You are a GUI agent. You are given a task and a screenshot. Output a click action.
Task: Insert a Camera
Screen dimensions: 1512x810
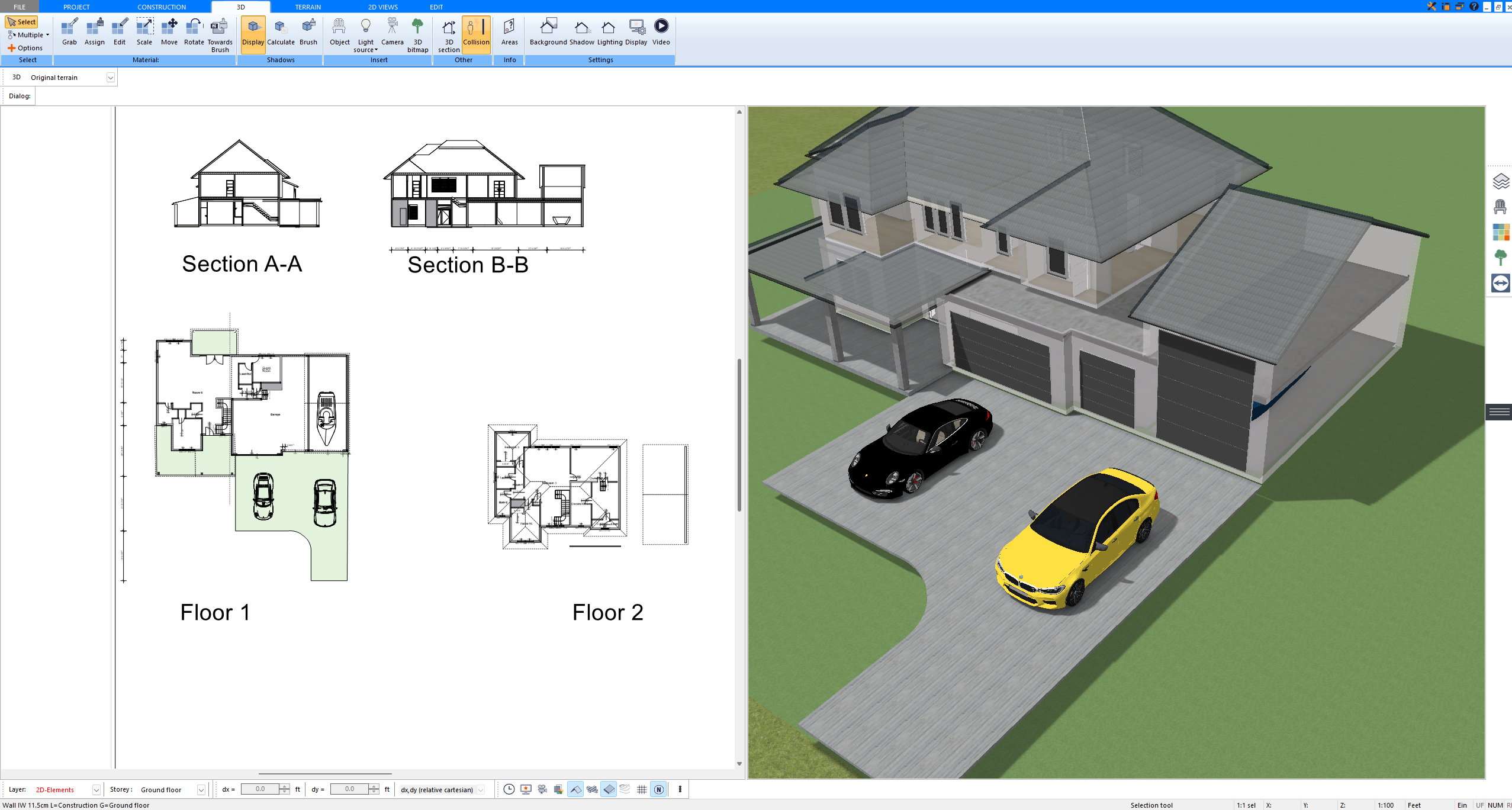click(392, 32)
